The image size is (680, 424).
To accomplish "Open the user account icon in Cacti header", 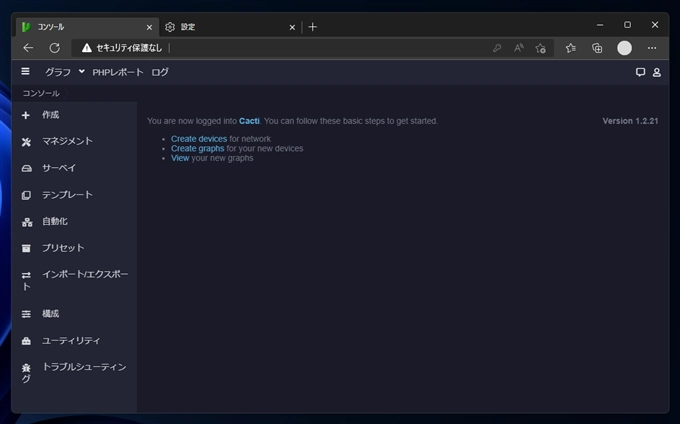I will pyautogui.click(x=657, y=72).
